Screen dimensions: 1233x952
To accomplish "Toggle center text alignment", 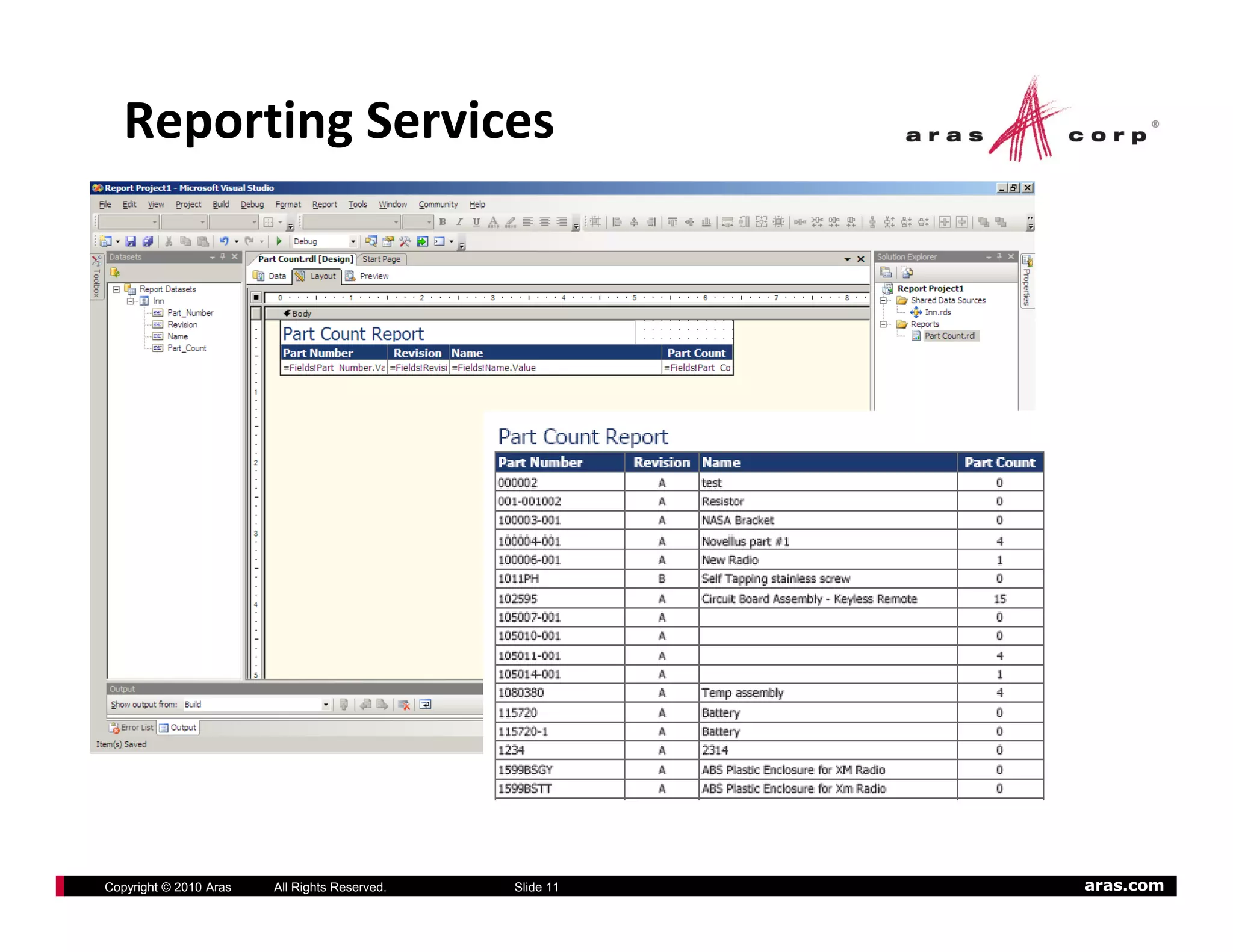I will [545, 222].
